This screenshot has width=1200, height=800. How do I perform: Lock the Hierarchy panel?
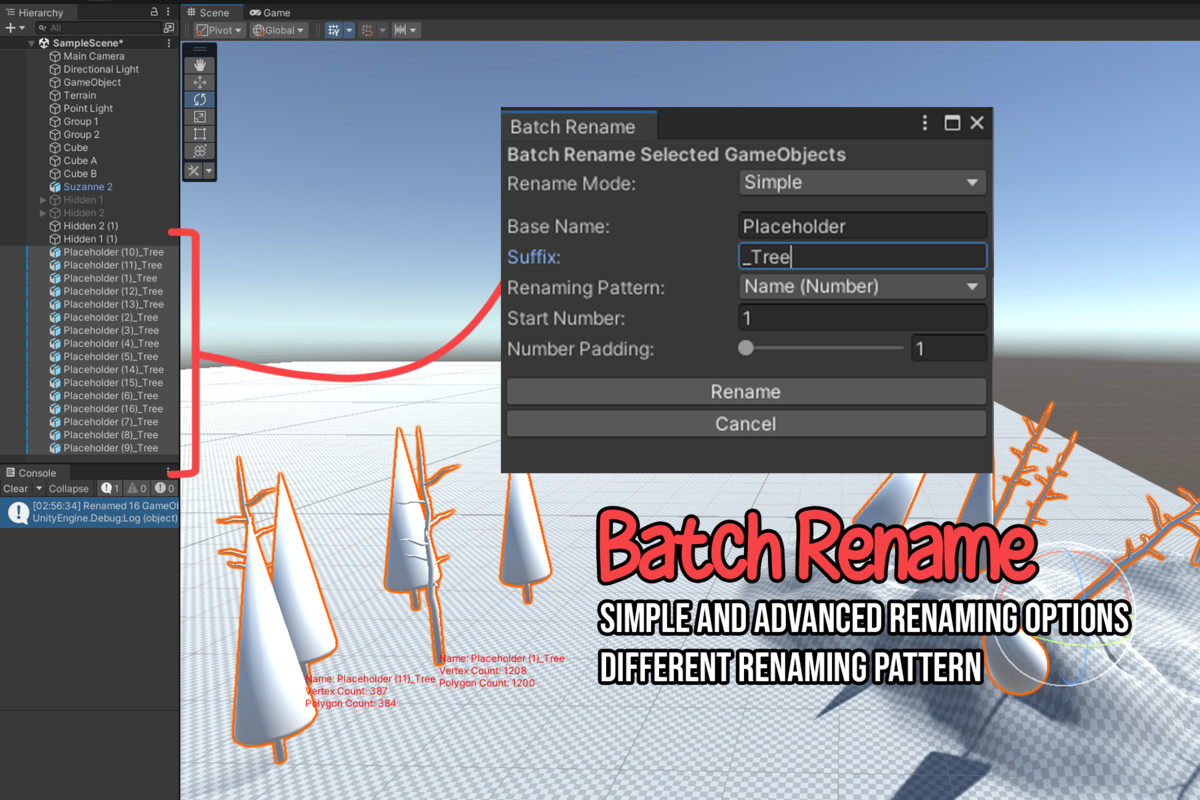(x=153, y=12)
